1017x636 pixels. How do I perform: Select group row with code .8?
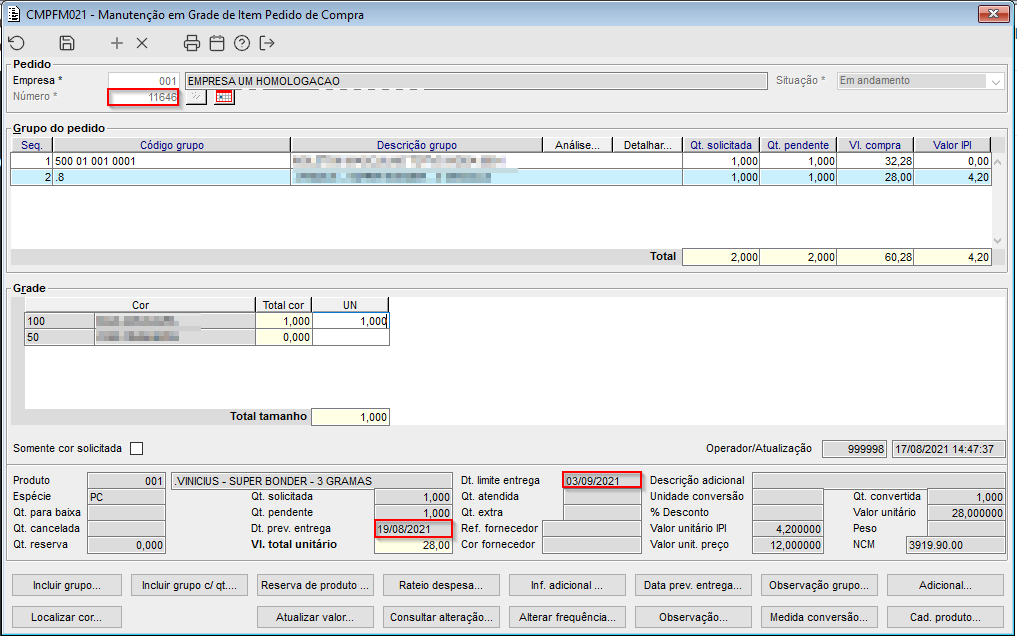[x=501, y=177]
